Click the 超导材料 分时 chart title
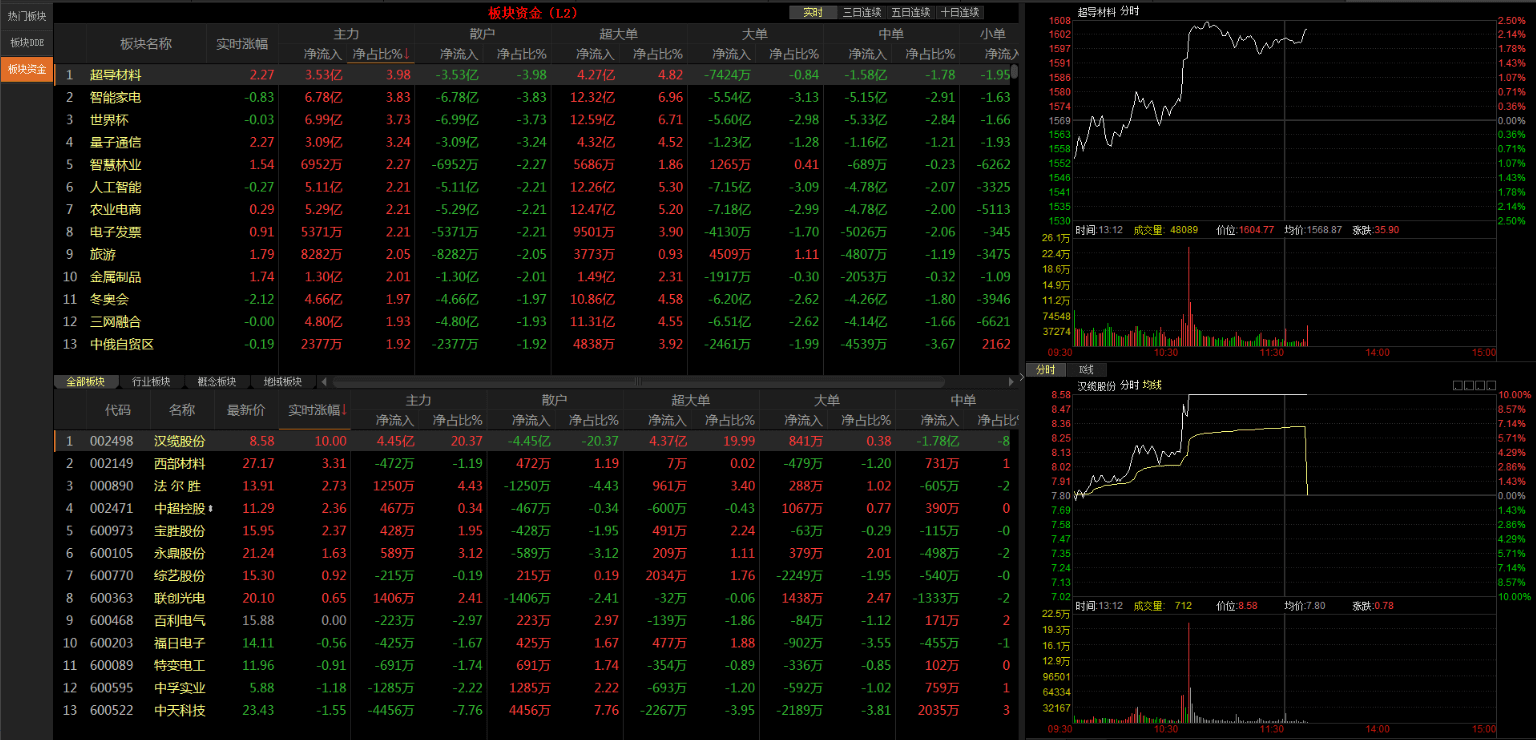1536x740 pixels. pyautogui.click(x=1108, y=11)
